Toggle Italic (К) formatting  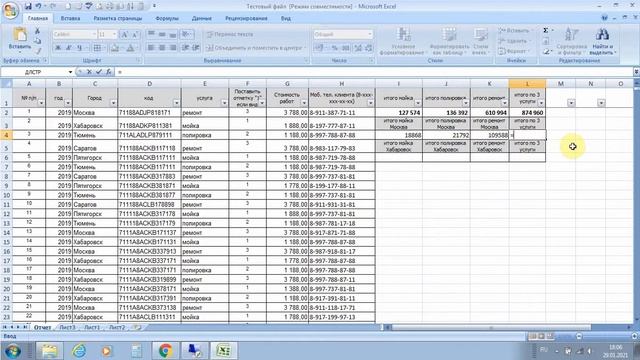click(69, 48)
